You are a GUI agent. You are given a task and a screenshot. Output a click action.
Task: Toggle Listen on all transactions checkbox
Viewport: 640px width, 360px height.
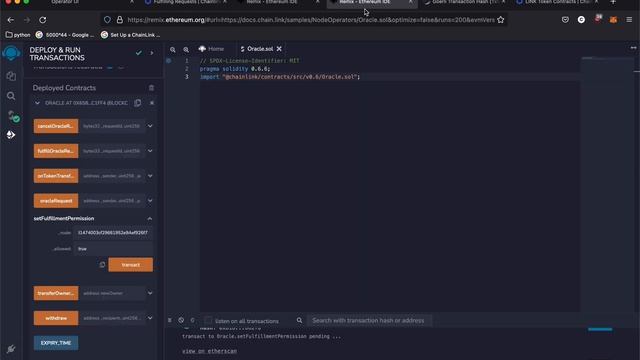point(208,320)
